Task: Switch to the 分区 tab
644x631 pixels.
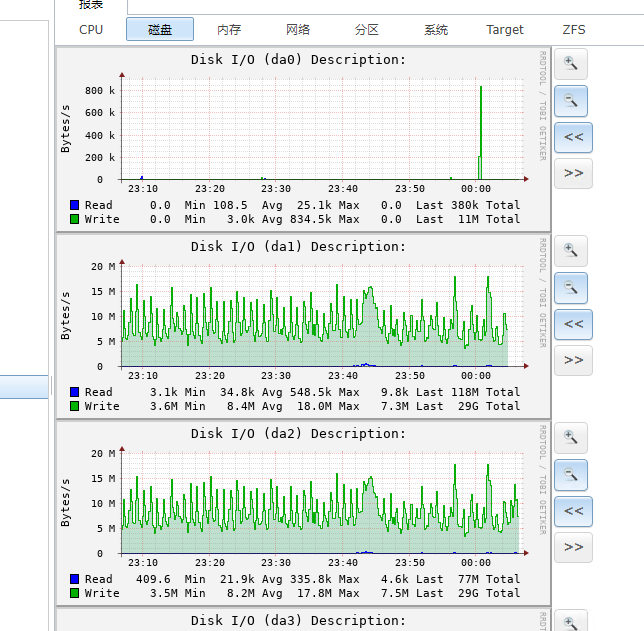Action: click(367, 30)
